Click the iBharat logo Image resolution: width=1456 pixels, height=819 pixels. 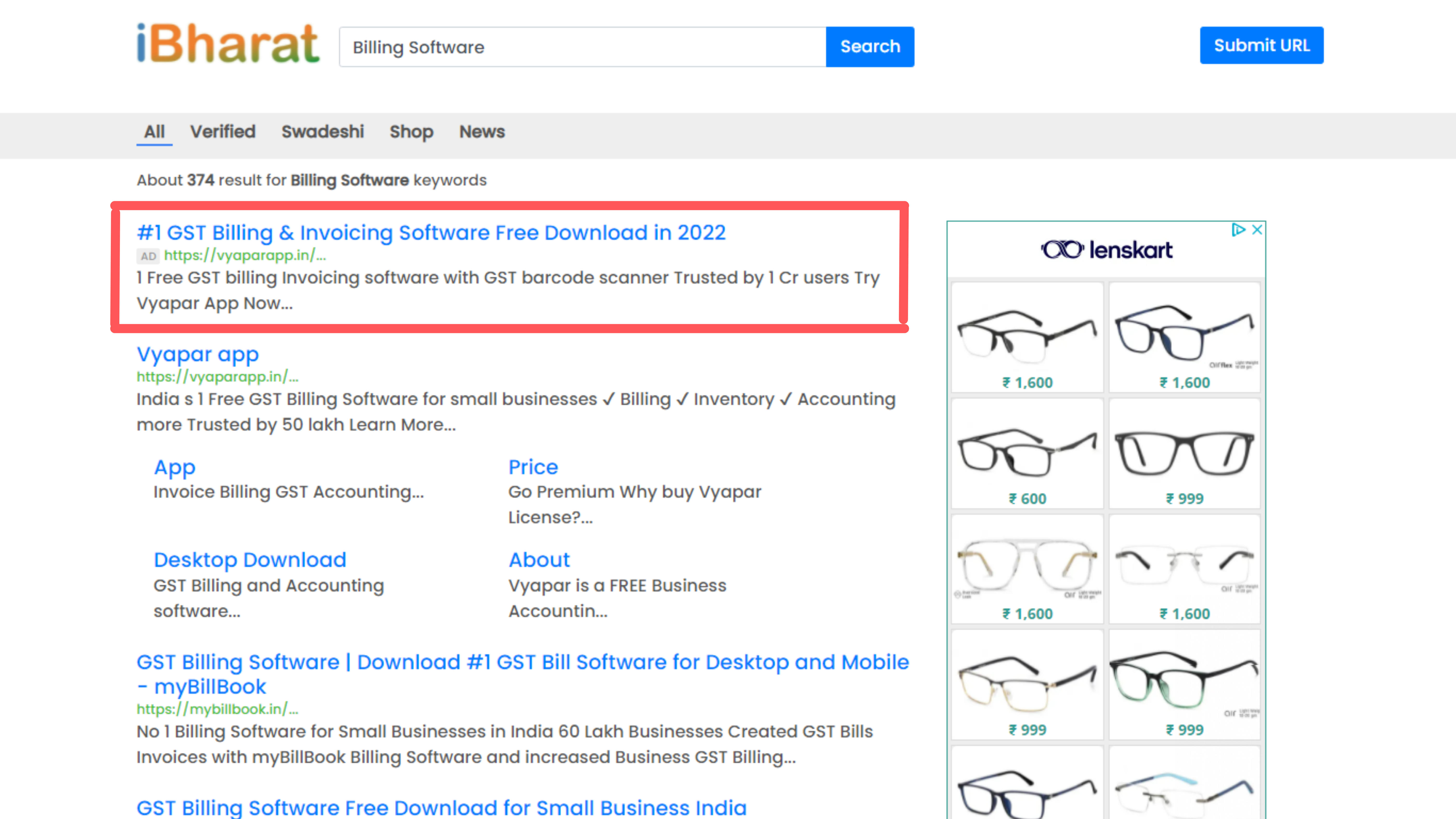point(228,43)
